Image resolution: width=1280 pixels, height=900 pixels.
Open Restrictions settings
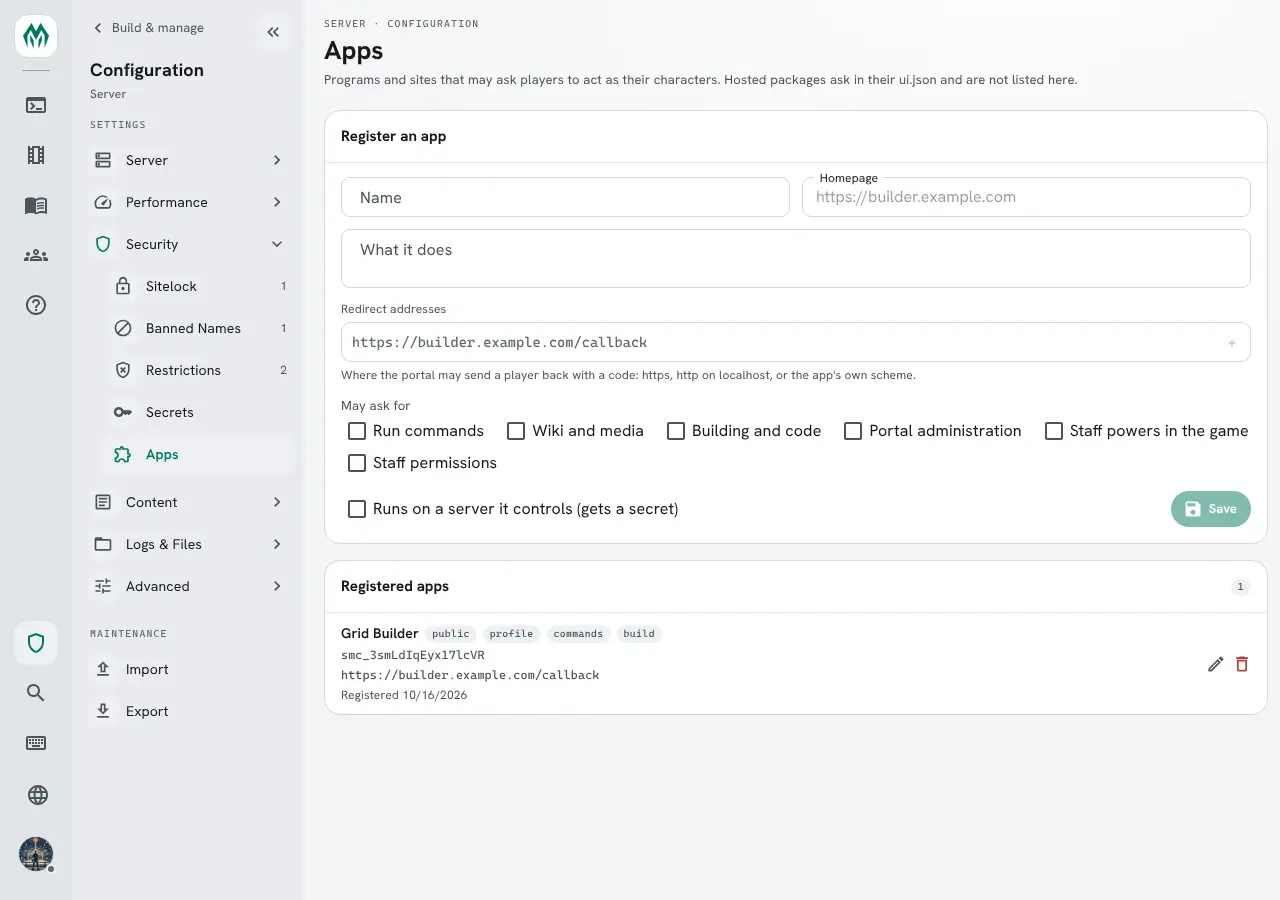click(x=198, y=370)
